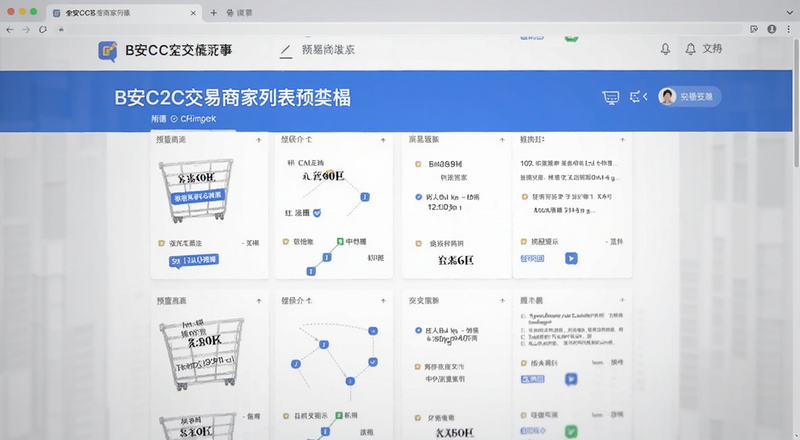The image size is (800, 440).
Task: Open notifications with the first bell icon
Action: (x=665, y=49)
